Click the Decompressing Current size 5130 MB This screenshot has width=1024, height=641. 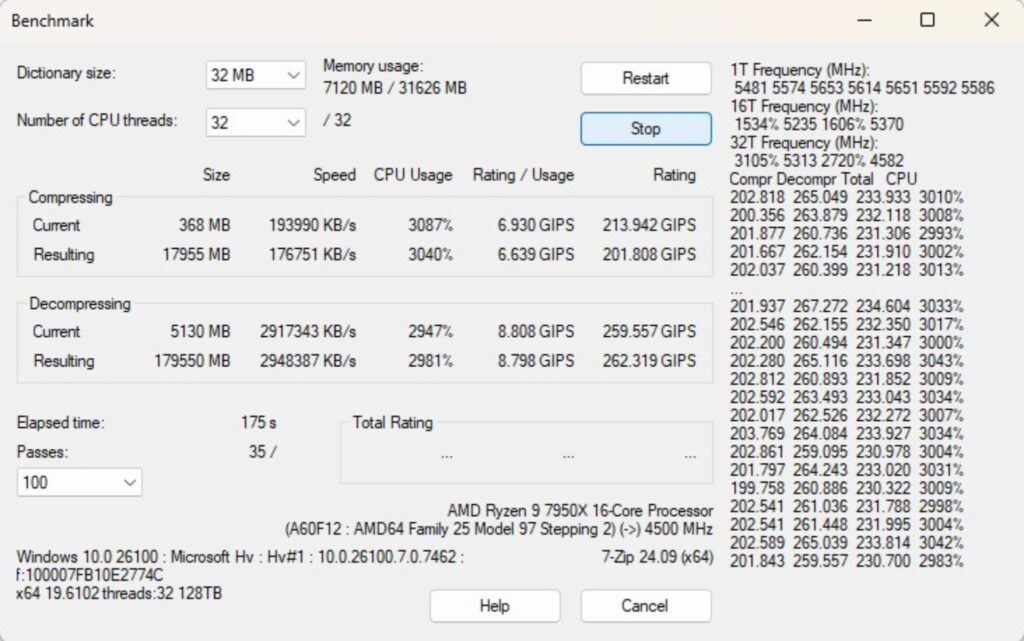[x=200, y=332]
